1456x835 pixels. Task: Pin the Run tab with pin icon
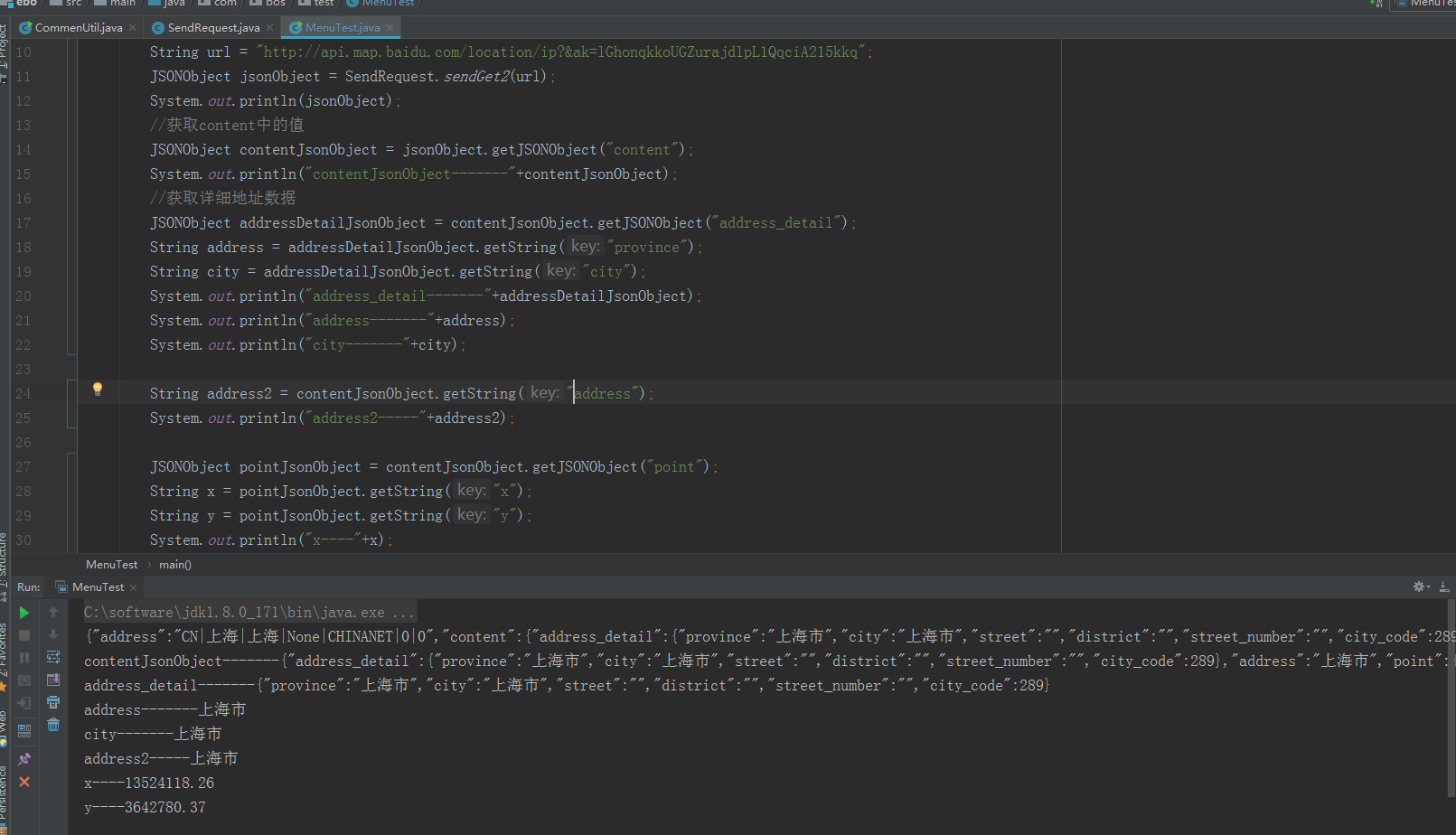[24, 759]
